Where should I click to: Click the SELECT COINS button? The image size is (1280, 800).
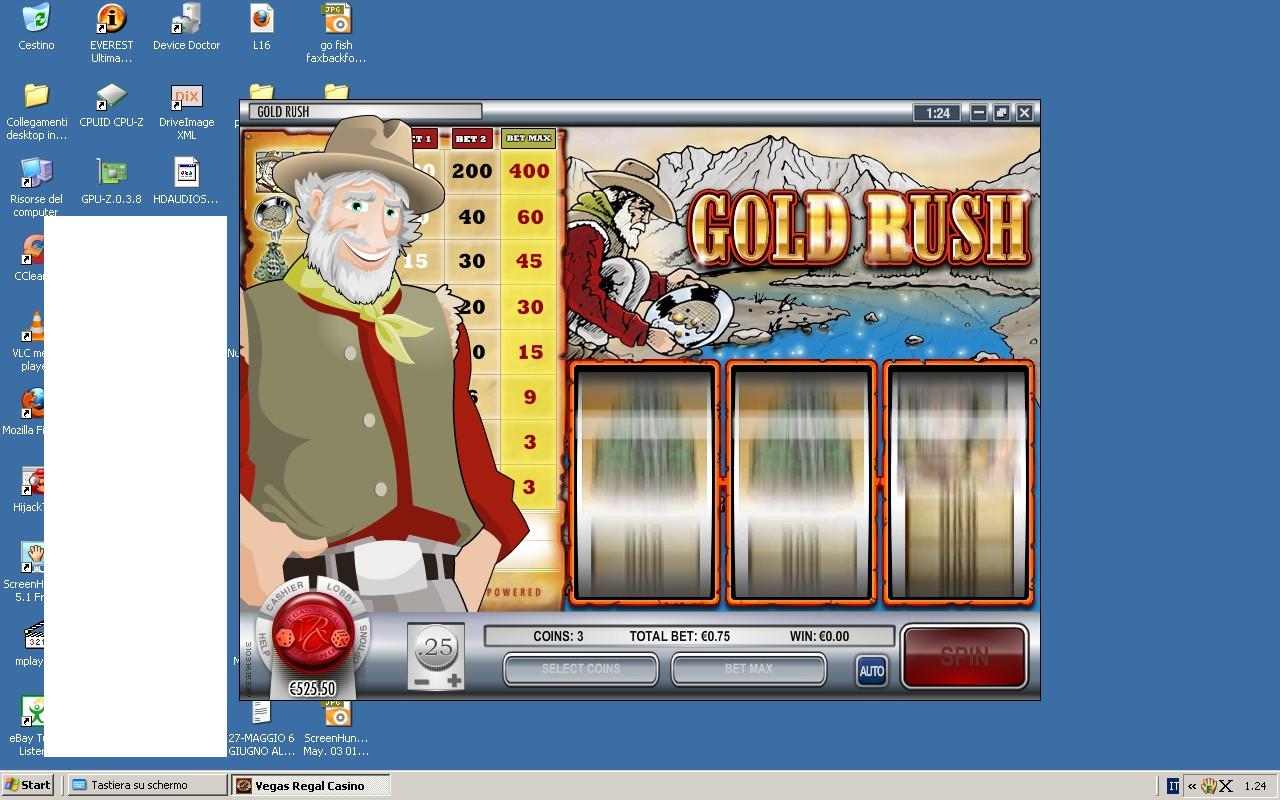pyautogui.click(x=580, y=669)
